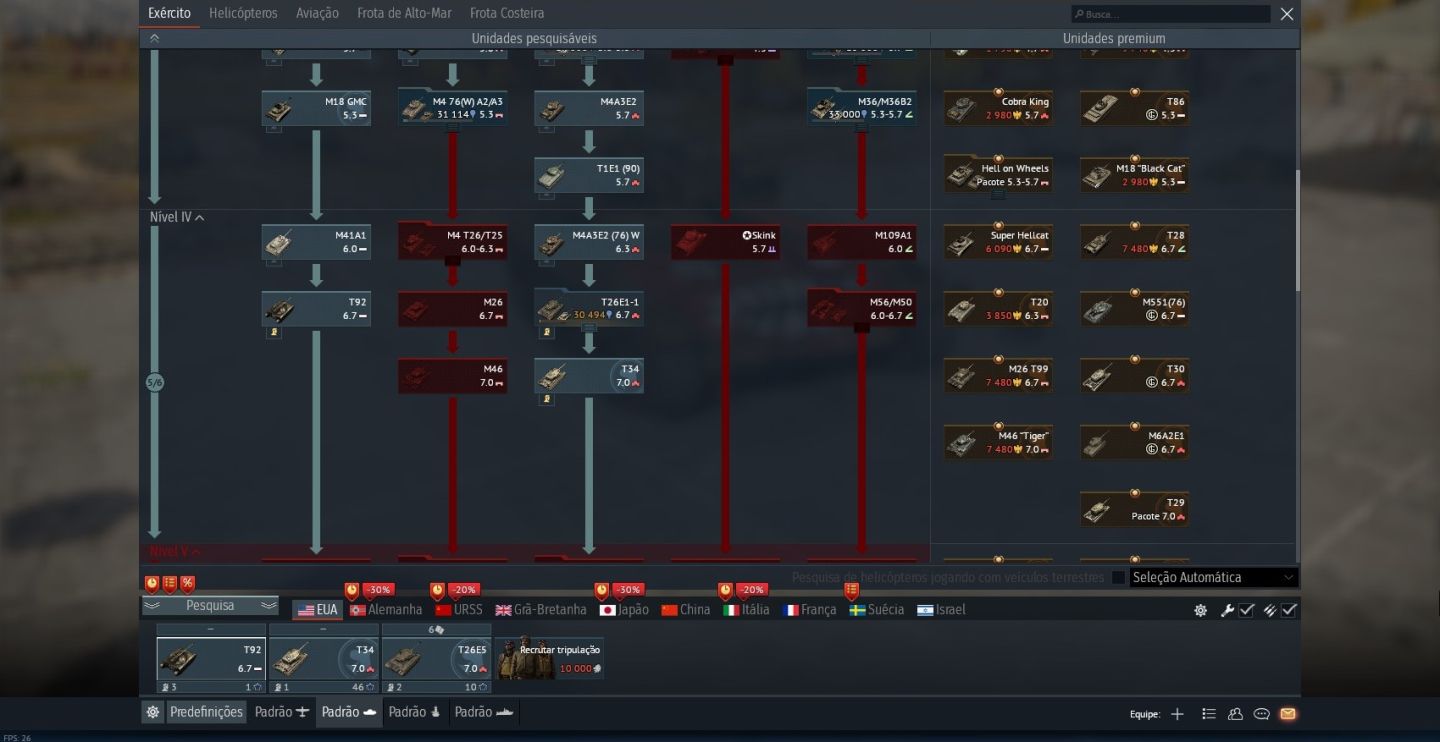
Task: Click the red clock badge above Pesquisa
Action: (152, 583)
